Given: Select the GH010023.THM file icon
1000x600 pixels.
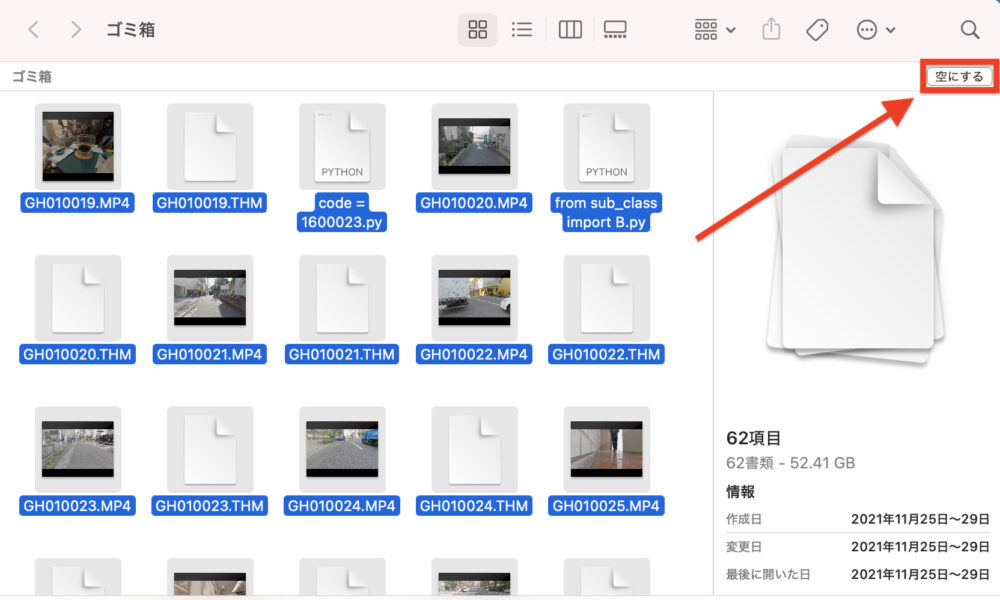Looking at the screenshot, I should coord(210,450).
